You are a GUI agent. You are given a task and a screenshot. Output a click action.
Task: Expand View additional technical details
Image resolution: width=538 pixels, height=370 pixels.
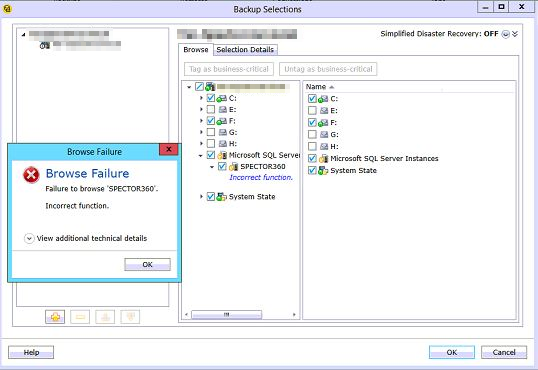click(29, 239)
